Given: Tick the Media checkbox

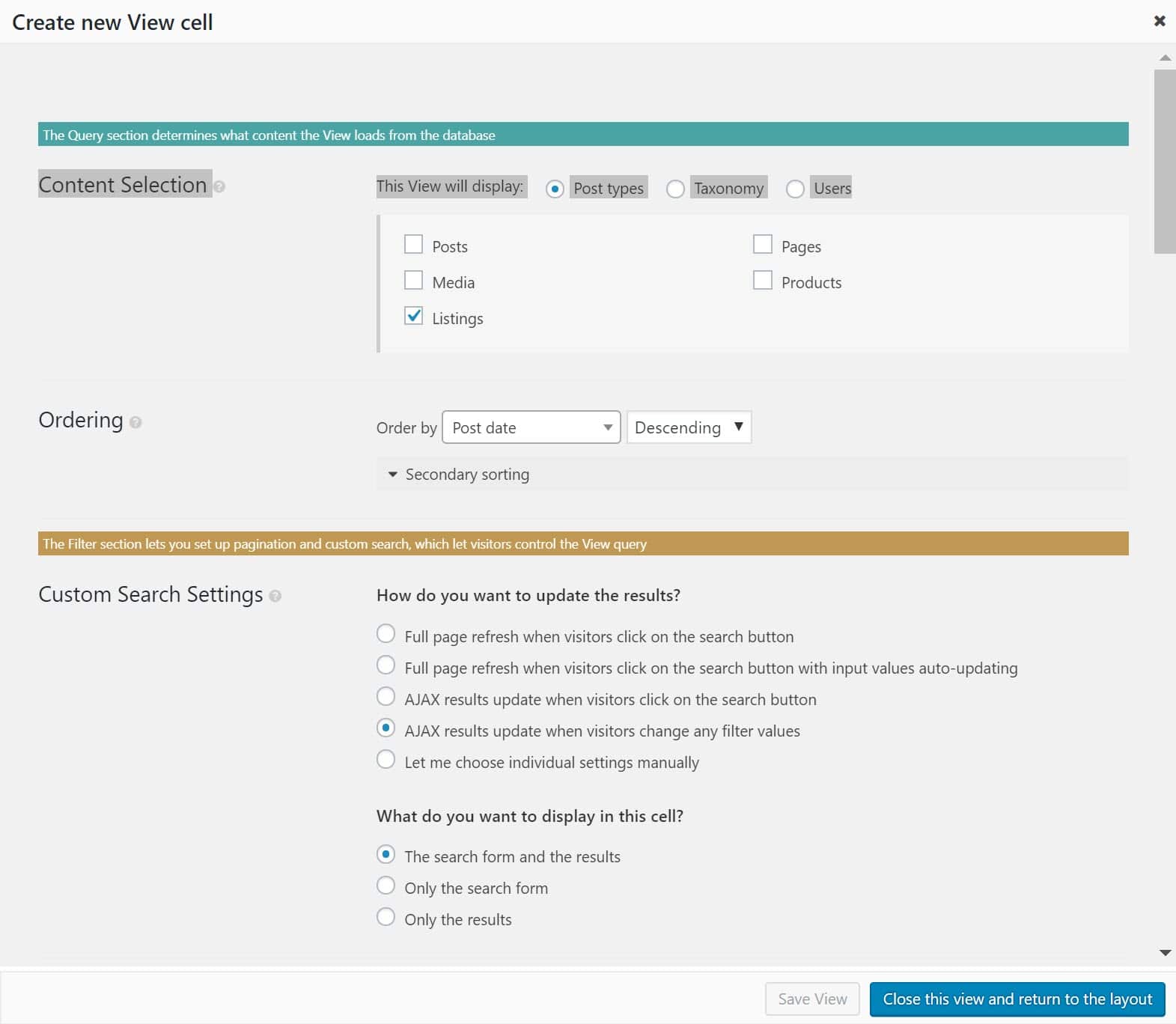Looking at the screenshot, I should pos(413,281).
